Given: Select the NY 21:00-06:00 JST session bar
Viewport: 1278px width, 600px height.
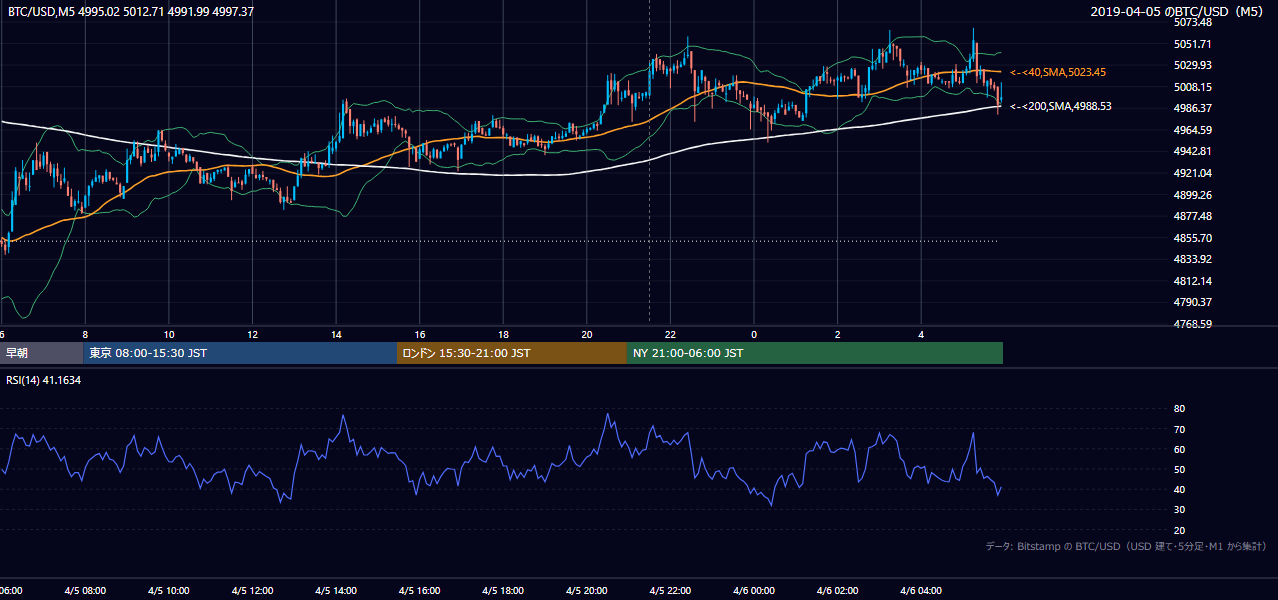Looking at the screenshot, I should (814, 353).
